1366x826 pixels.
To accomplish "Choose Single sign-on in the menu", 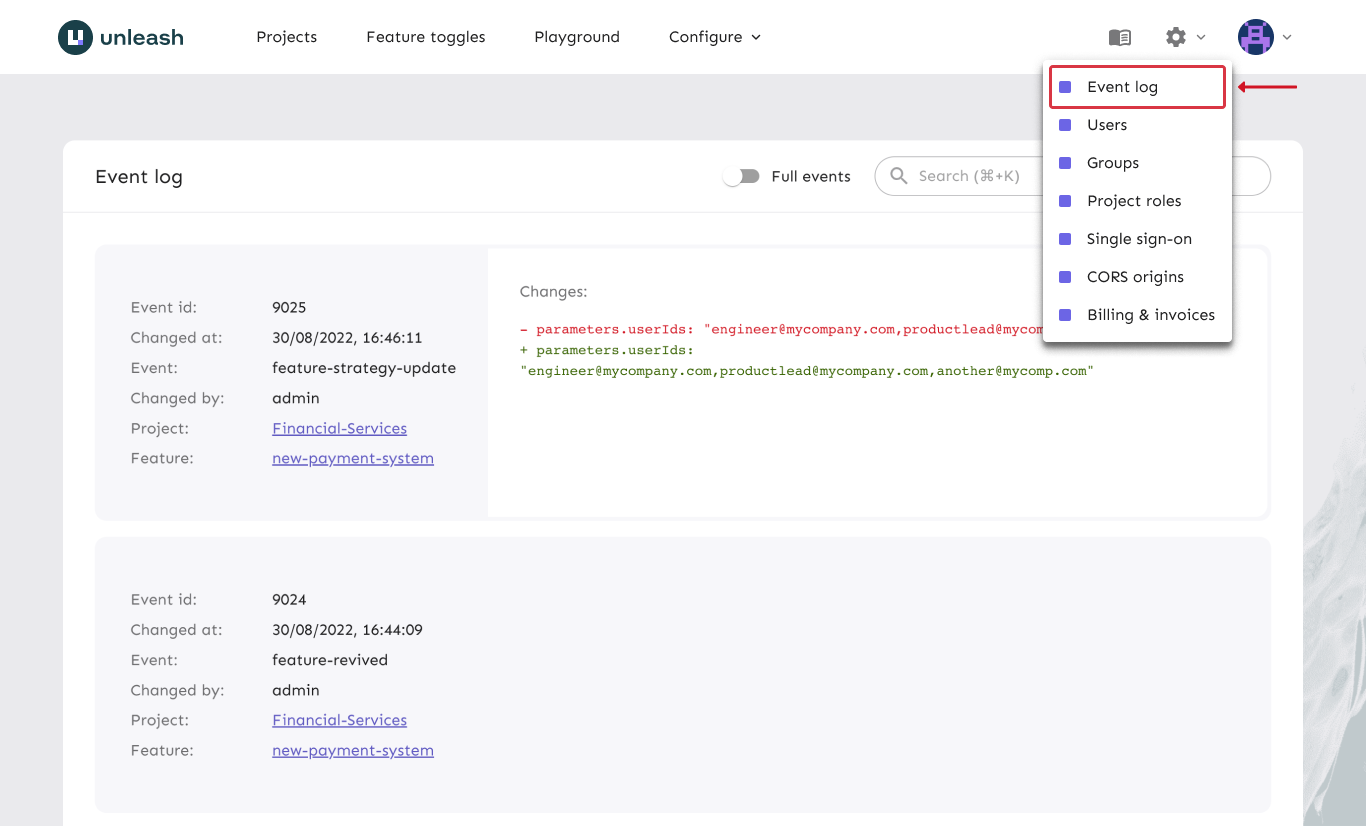I will 1139,239.
